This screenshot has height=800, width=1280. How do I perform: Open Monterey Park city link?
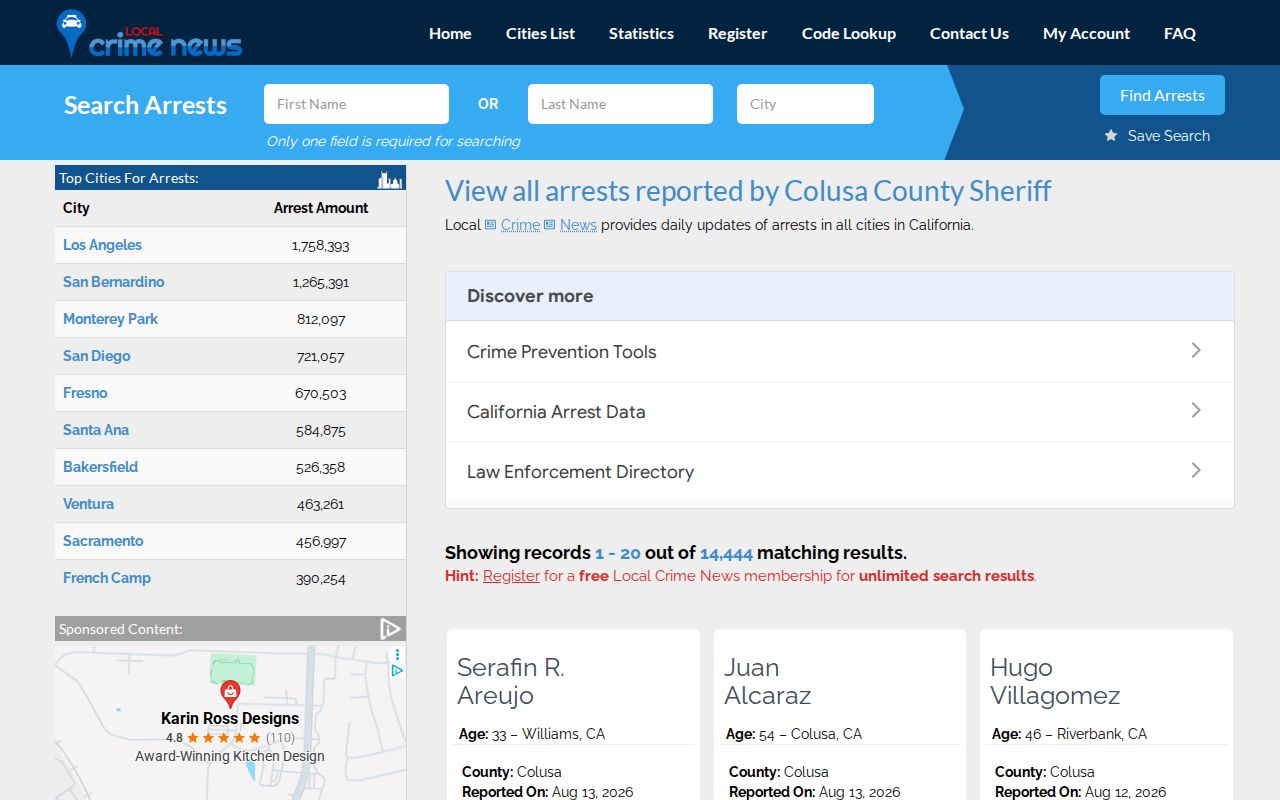(x=110, y=319)
